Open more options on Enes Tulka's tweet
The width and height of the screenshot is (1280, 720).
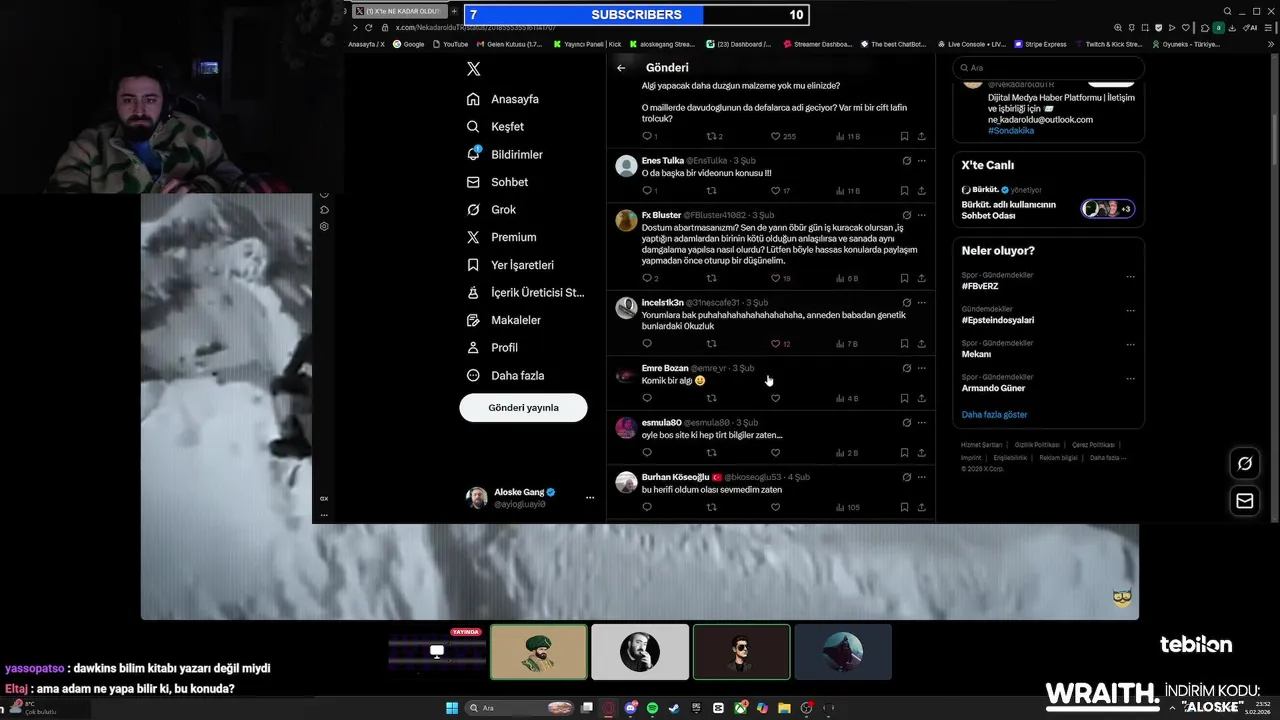point(921,160)
